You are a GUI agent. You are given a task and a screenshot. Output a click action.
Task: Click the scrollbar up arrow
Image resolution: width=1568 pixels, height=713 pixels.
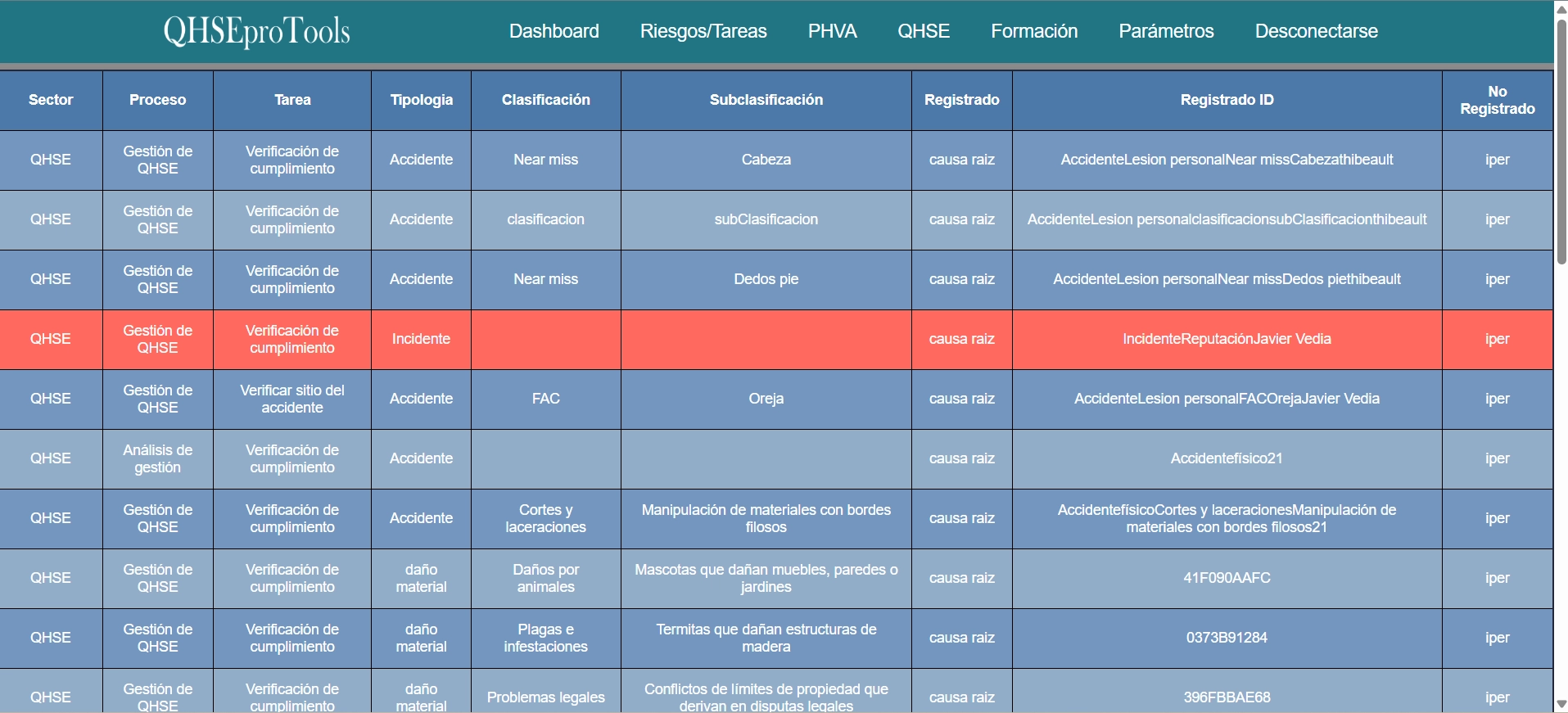tap(1561, 8)
